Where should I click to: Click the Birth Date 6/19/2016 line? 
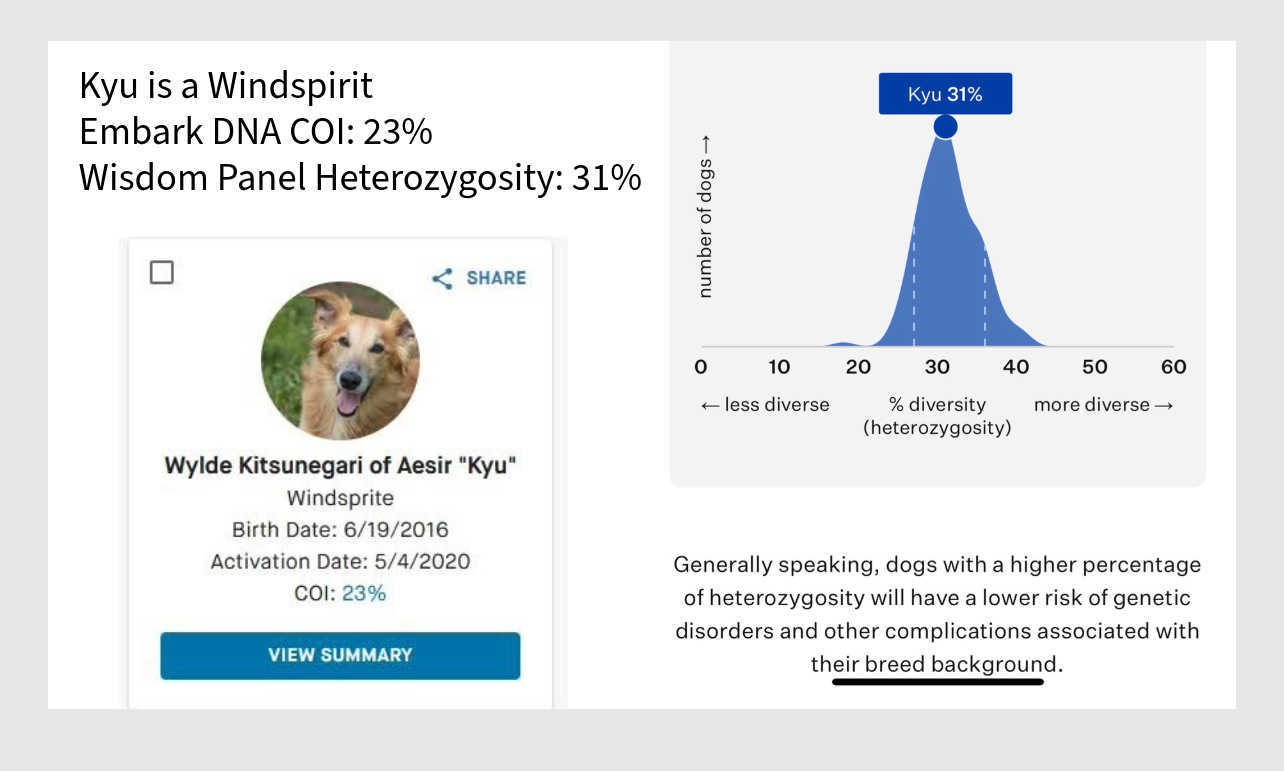click(340, 529)
